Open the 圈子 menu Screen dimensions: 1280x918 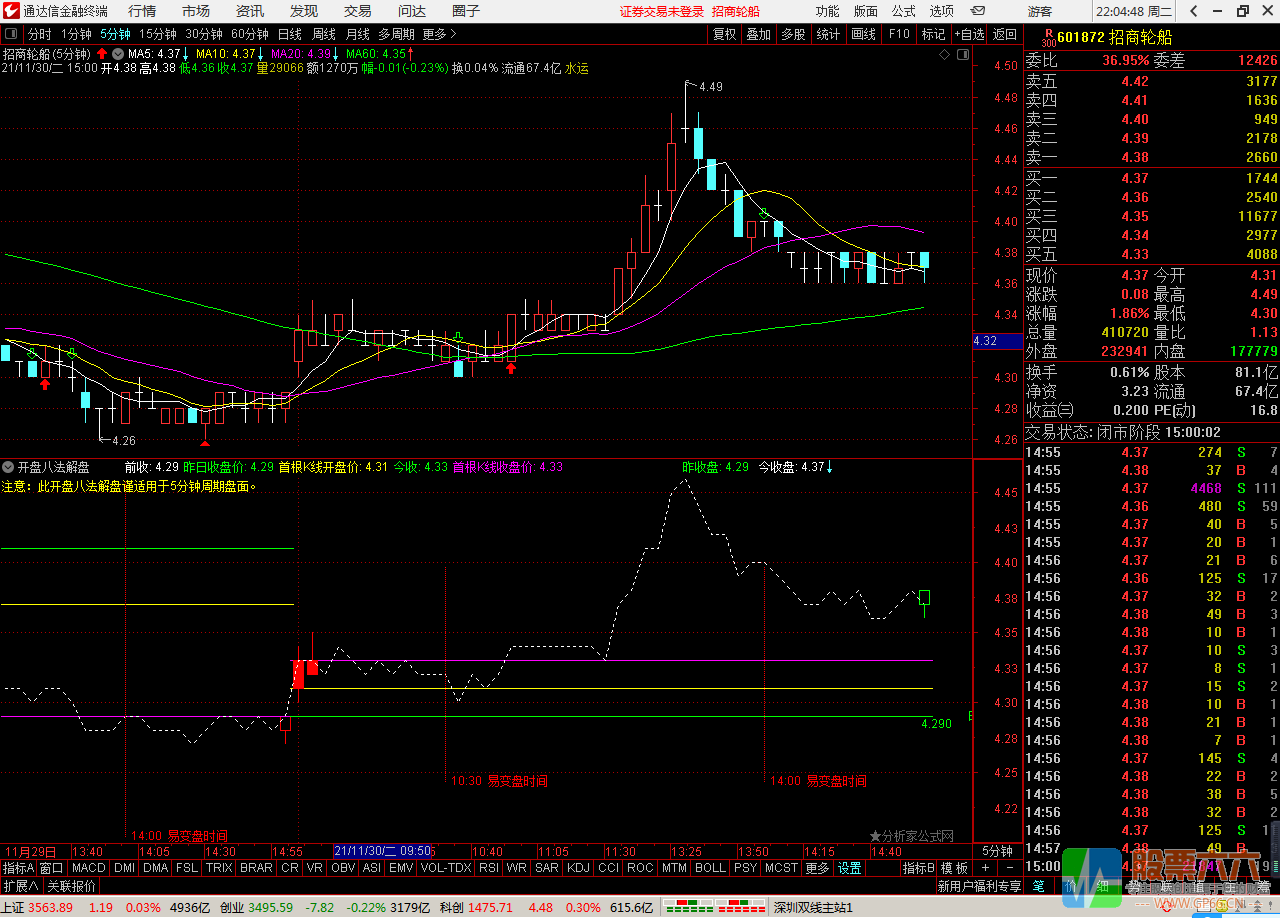(466, 11)
